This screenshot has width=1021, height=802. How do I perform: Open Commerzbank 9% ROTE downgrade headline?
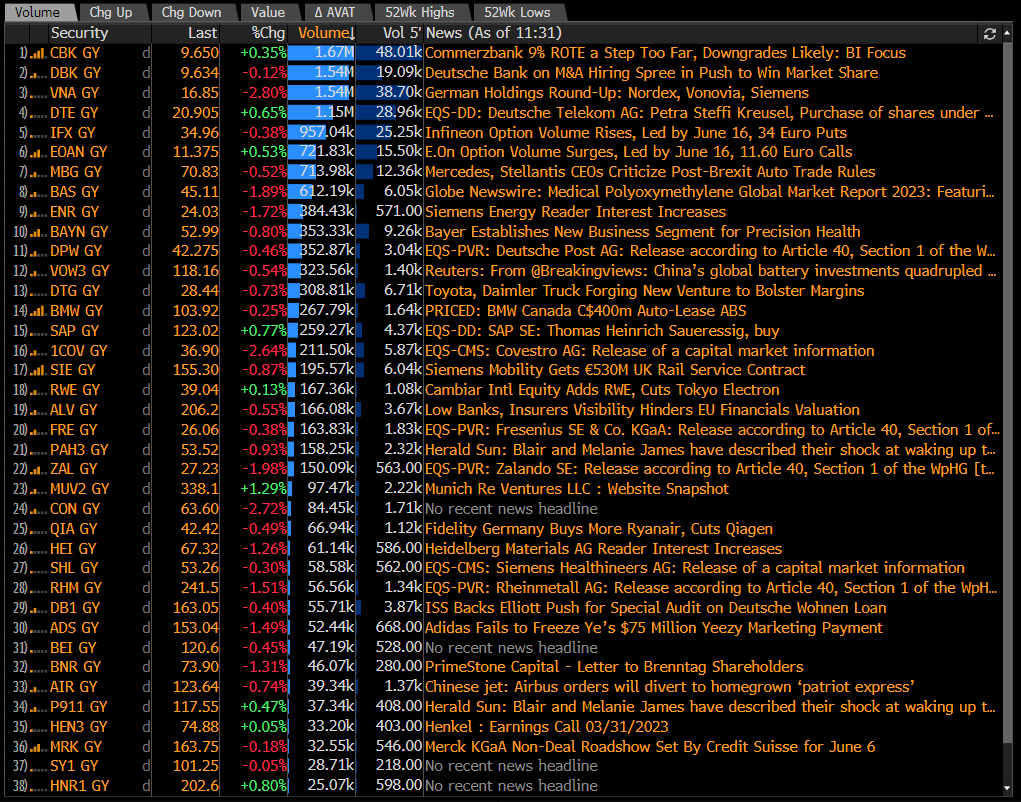[665, 53]
